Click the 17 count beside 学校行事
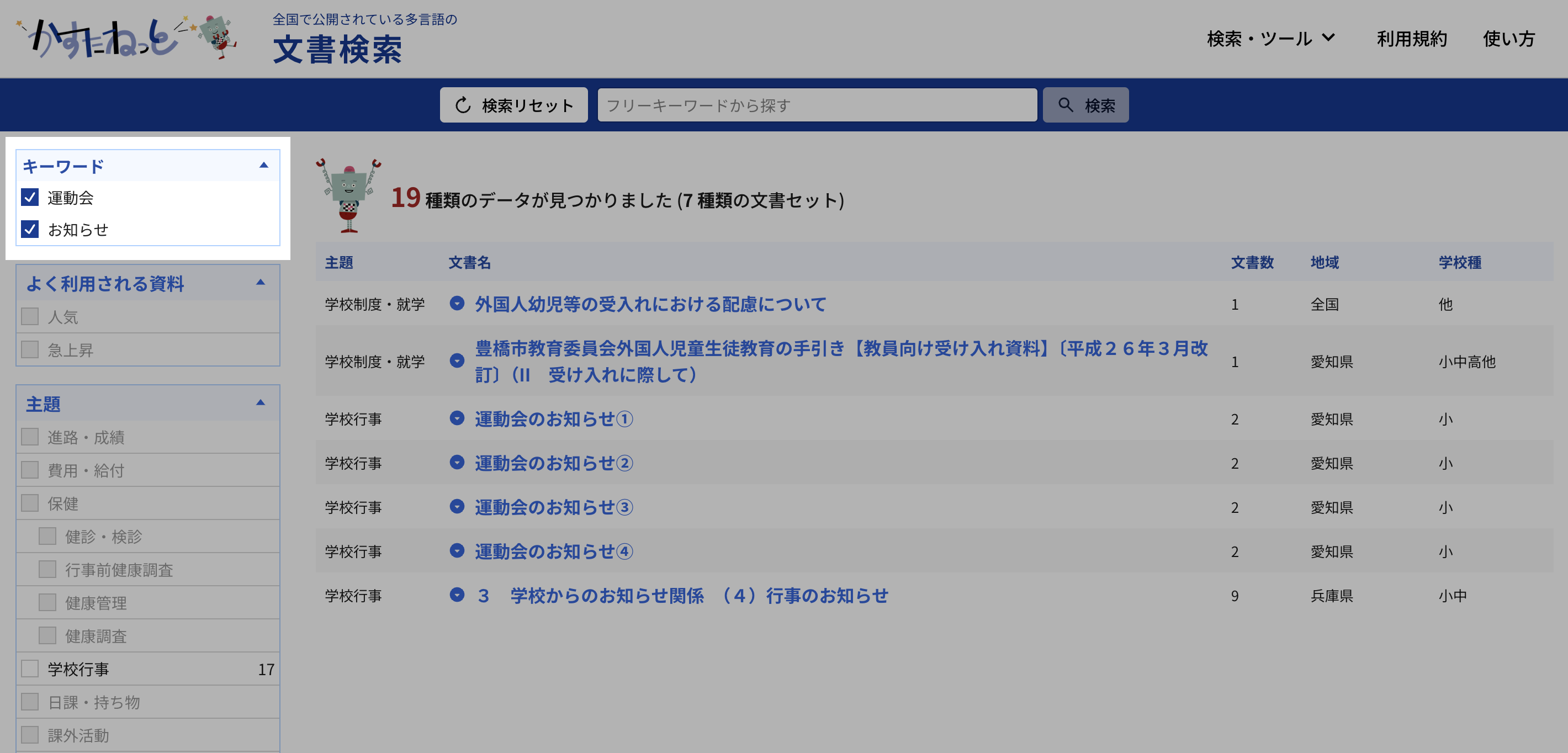The height and width of the screenshot is (753, 1568). 266,669
